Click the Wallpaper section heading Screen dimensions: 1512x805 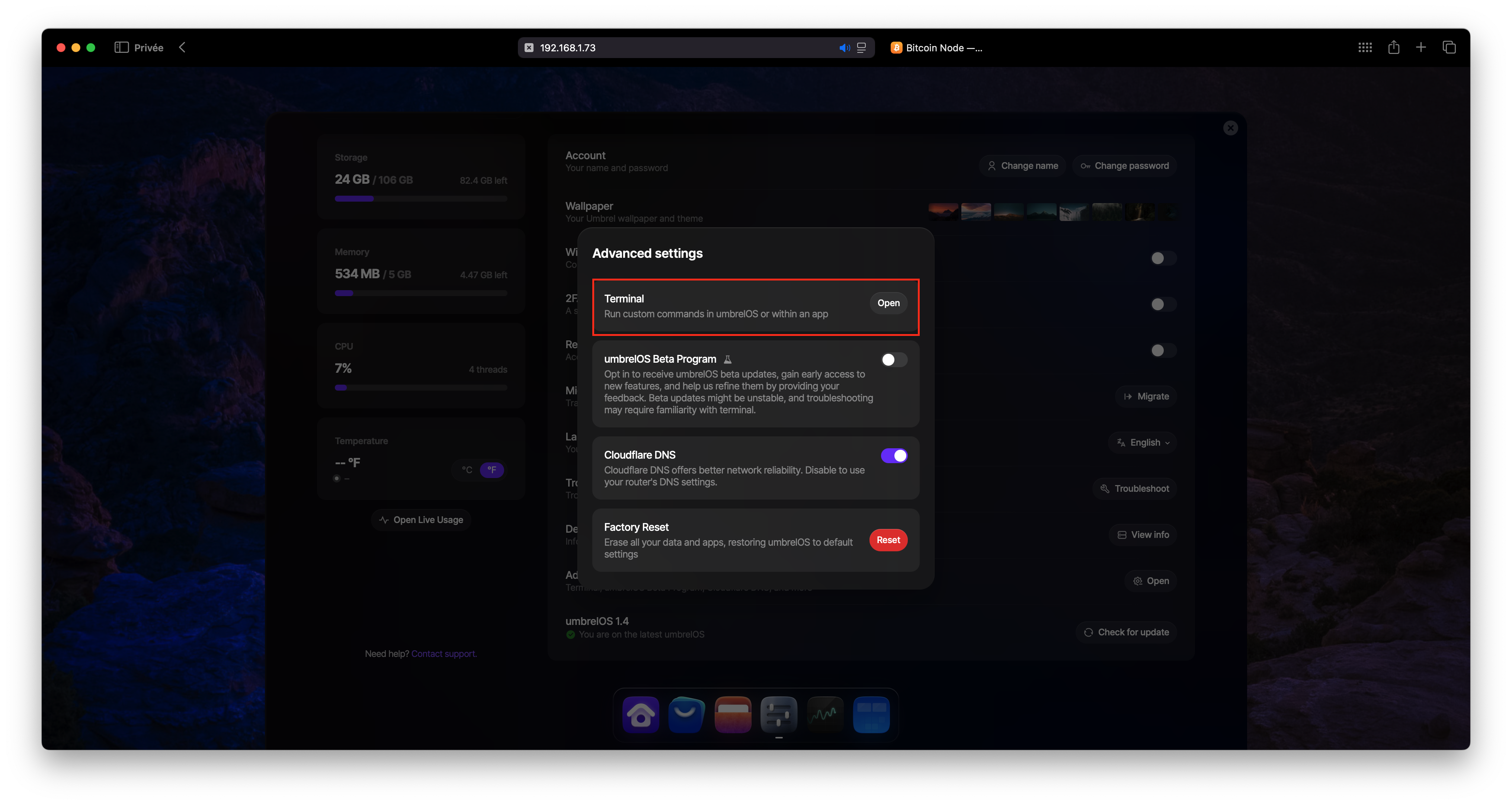click(x=589, y=206)
